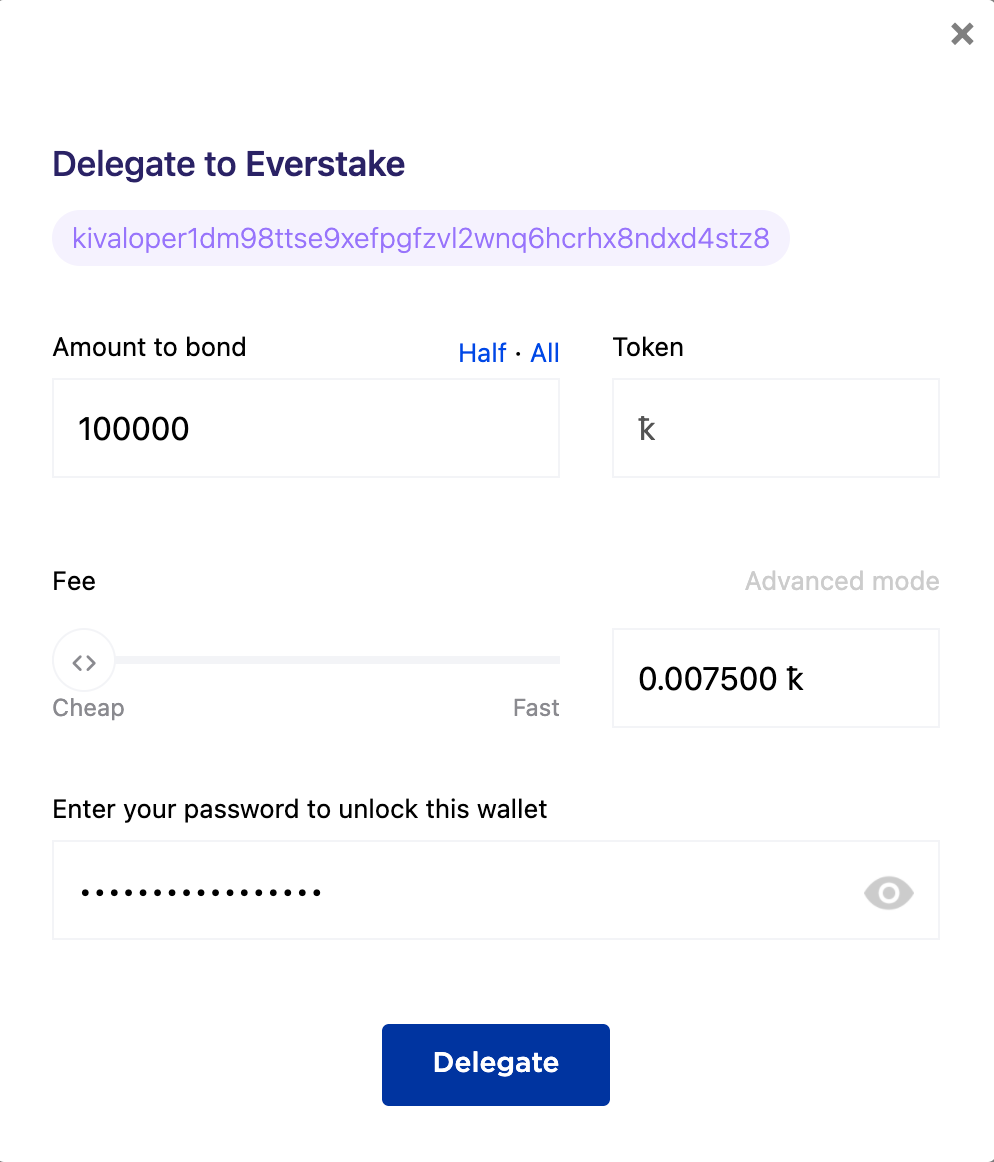Click the Cheap label under the slider
The image size is (994, 1162).
(x=88, y=708)
